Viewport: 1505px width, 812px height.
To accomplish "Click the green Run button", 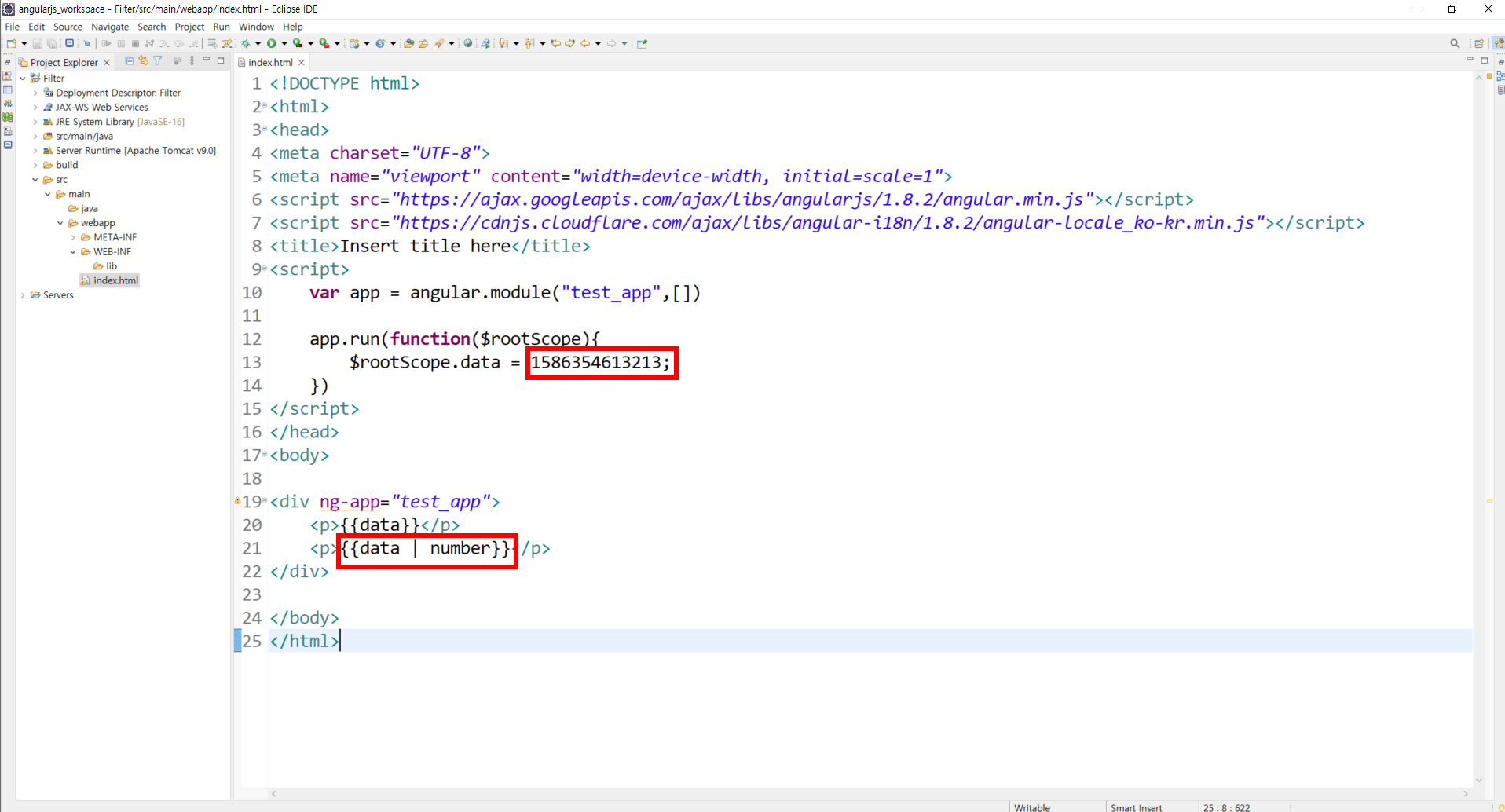I will (272, 43).
